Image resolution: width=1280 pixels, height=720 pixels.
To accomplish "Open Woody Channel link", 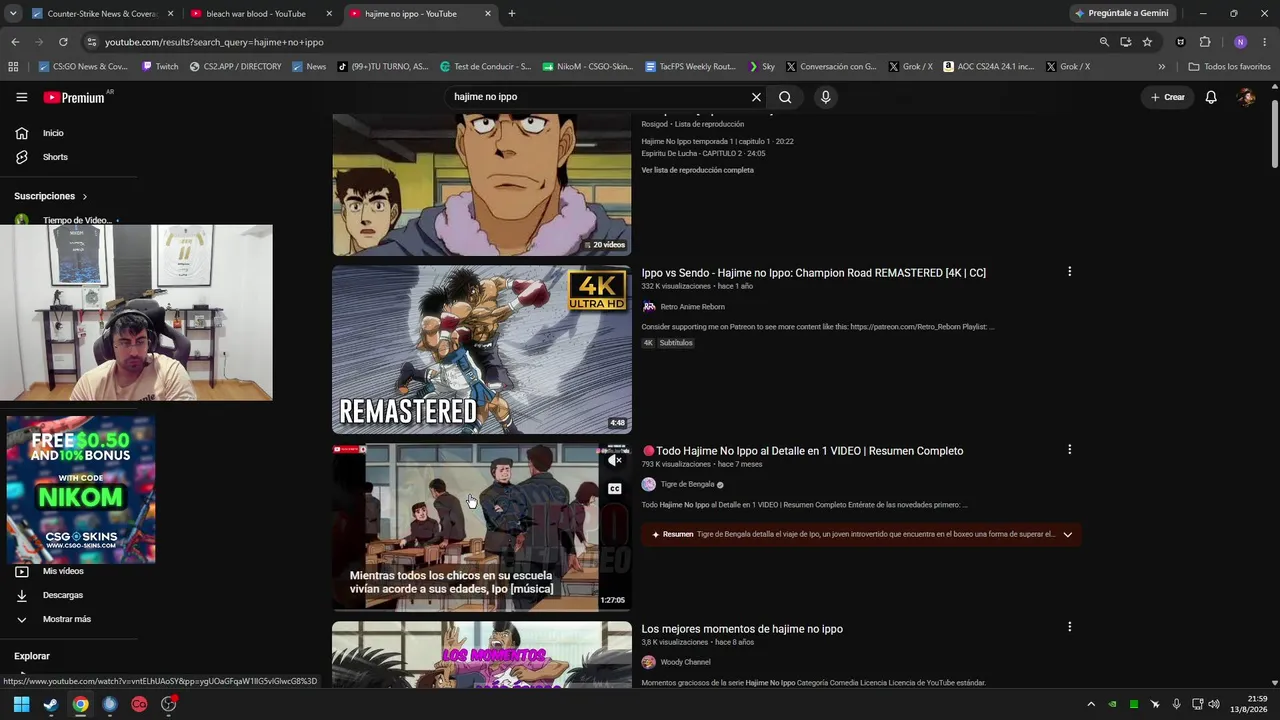I will click(685, 662).
